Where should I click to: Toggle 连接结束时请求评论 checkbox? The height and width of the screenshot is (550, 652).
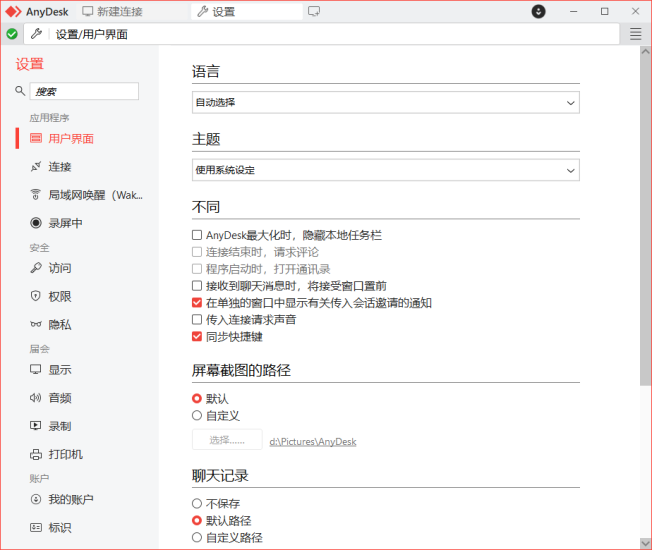point(197,252)
